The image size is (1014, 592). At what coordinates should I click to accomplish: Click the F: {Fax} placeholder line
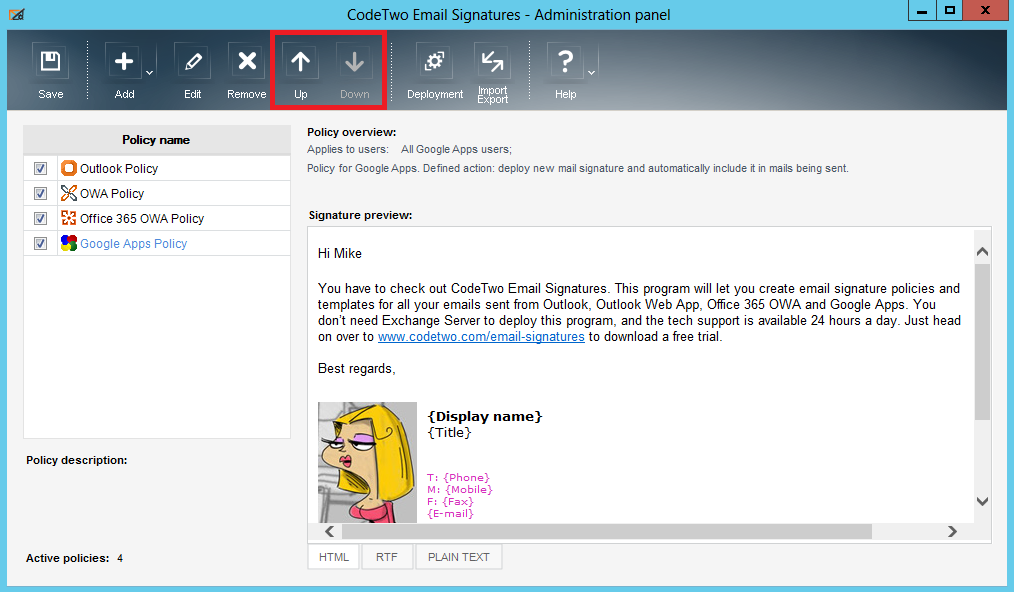[450, 502]
